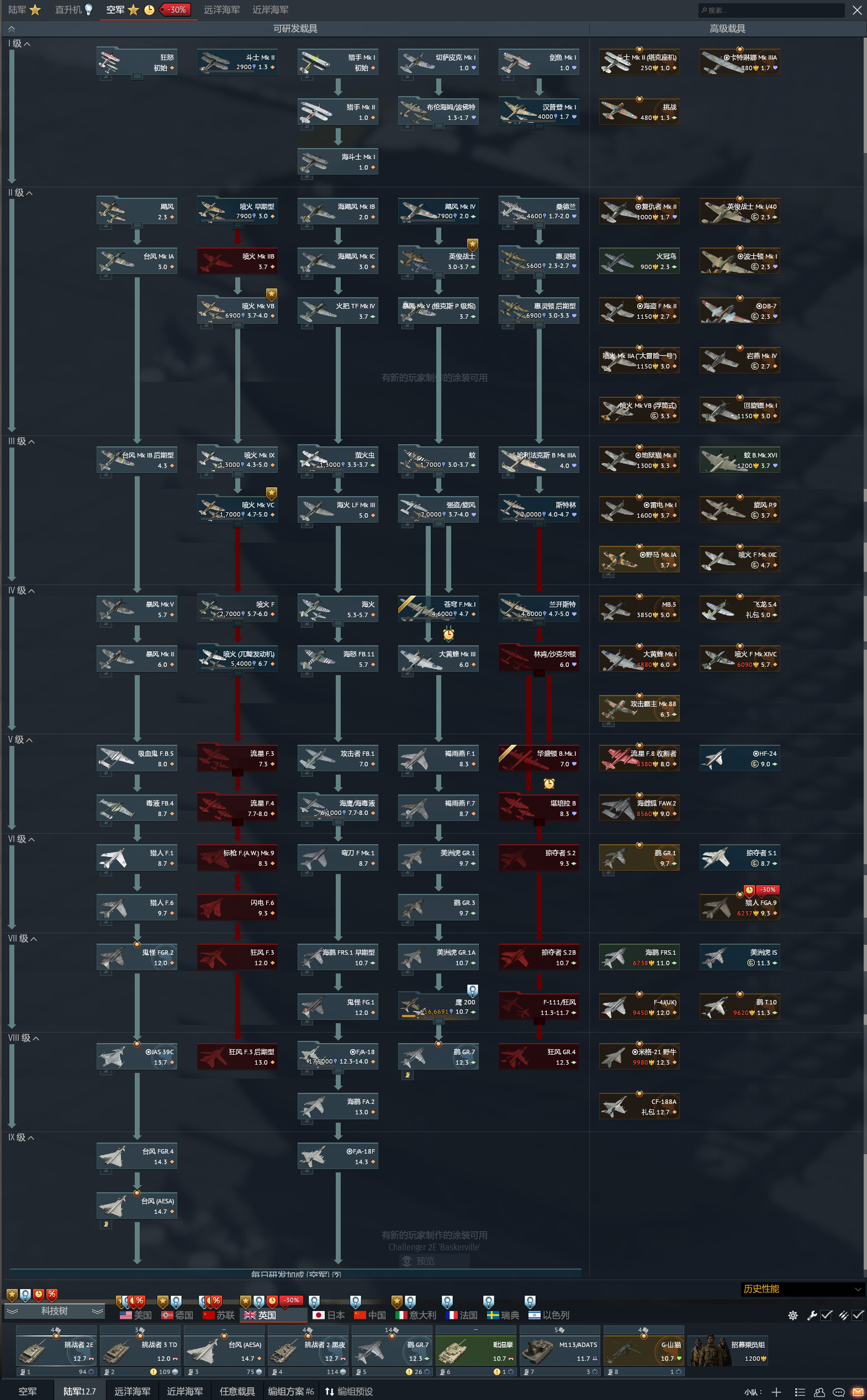867x1400 pixels.
Task: Collapse the V 级 rank section
Action: (20, 739)
